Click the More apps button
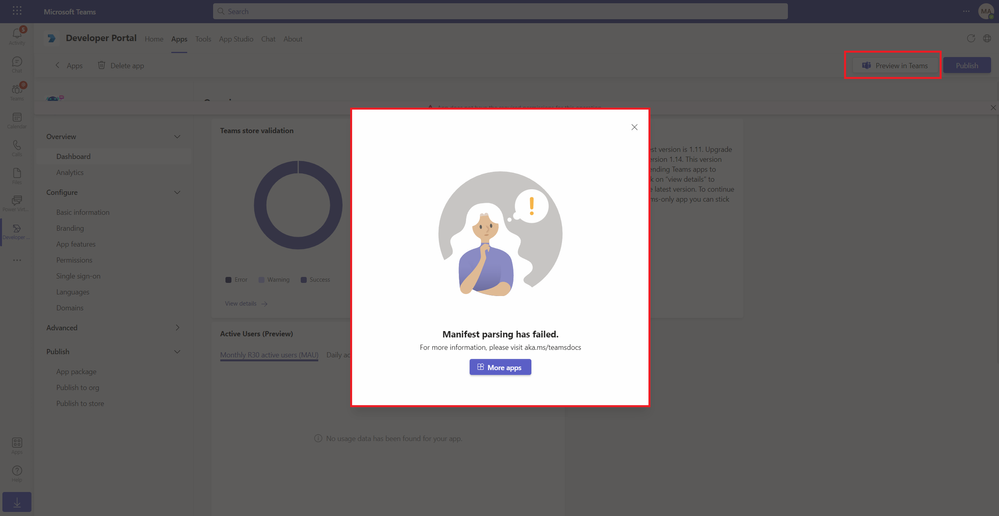 click(x=500, y=367)
